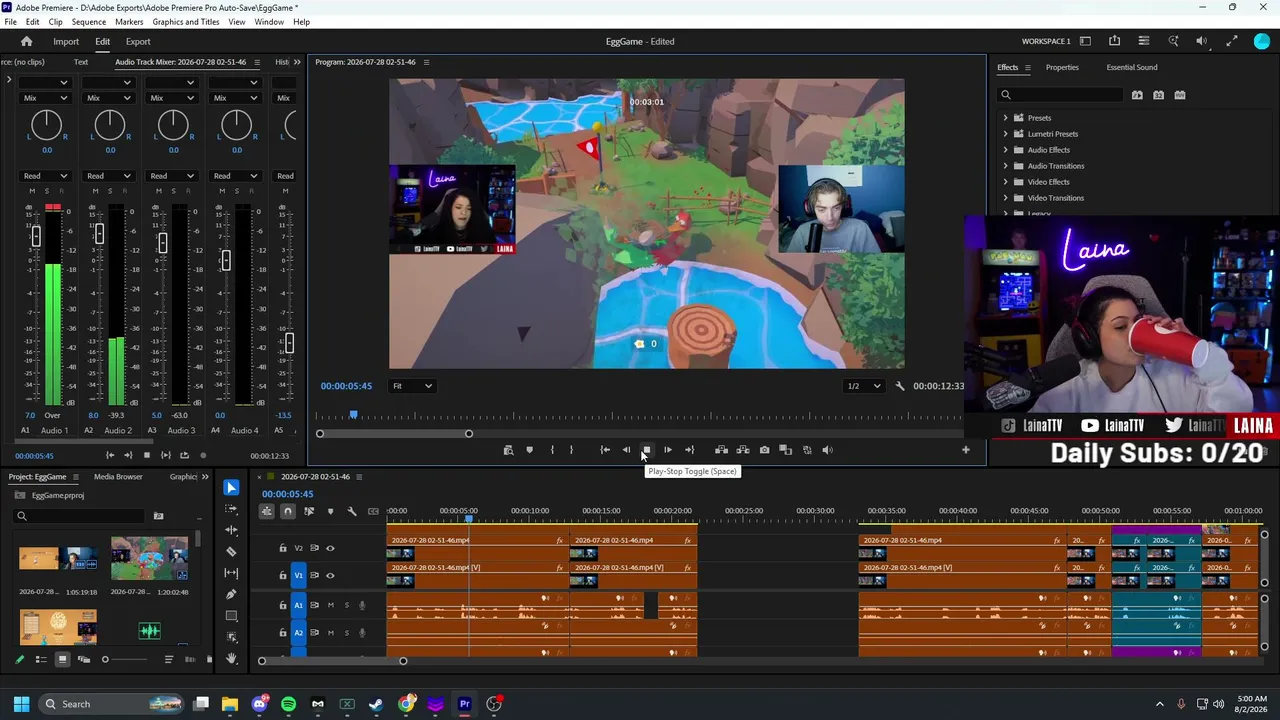Open Audio 2 Mix output dropdown
Image resolution: width=1280 pixels, height=720 pixels.
109,98
